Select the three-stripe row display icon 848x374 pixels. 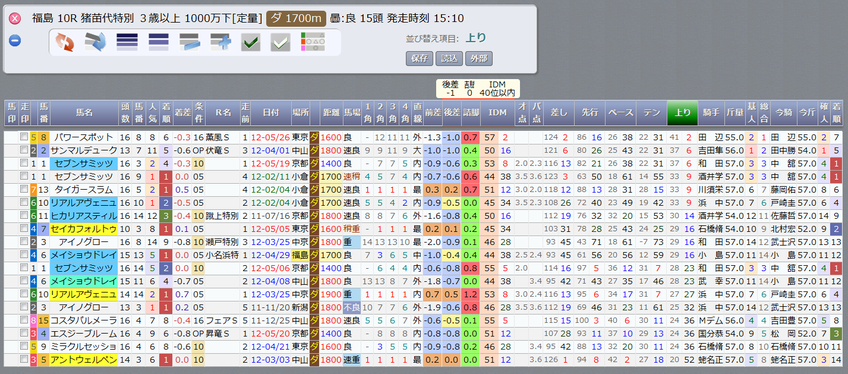[x=158, y=42]
